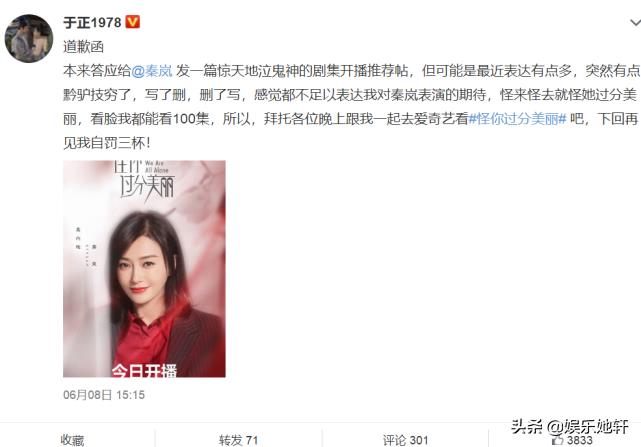Open the username 于正1978 link

coord(92,22)
